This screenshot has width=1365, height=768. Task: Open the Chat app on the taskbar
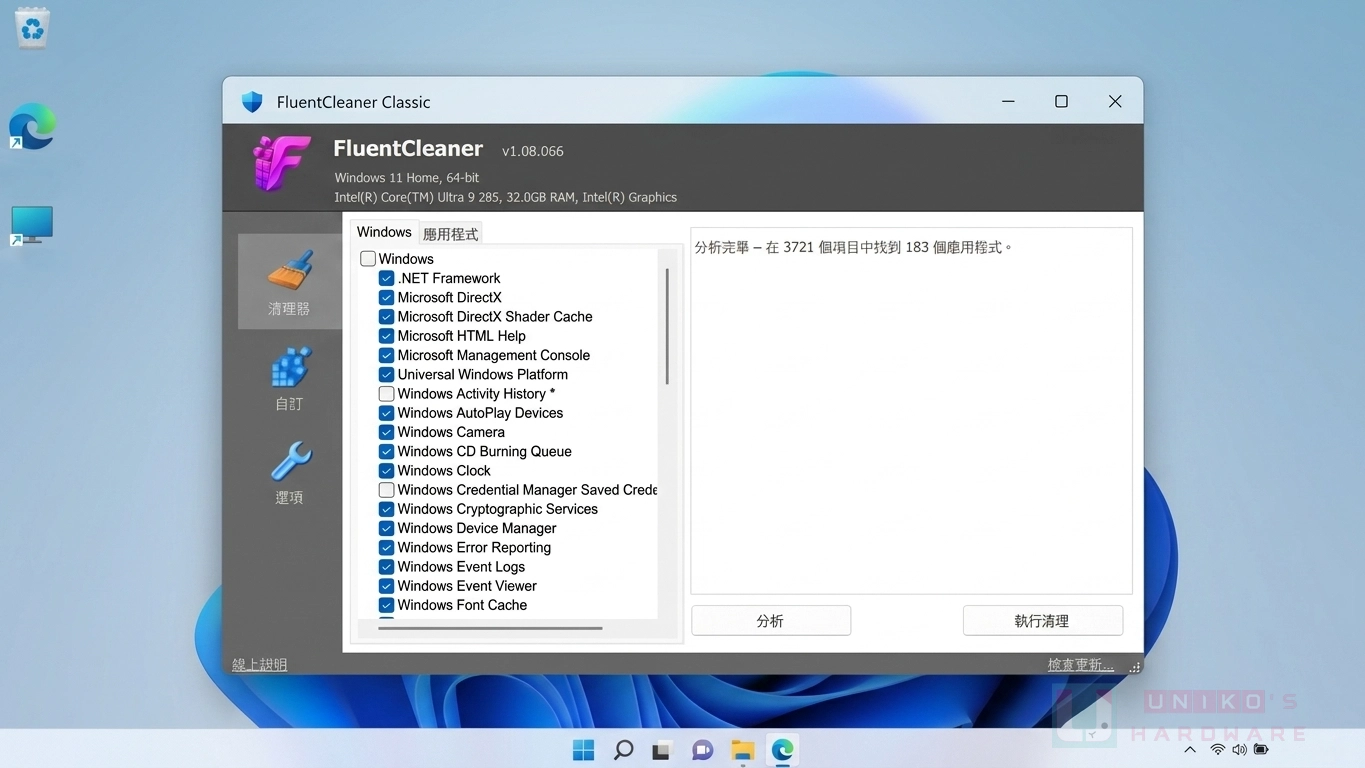[703, 750]
